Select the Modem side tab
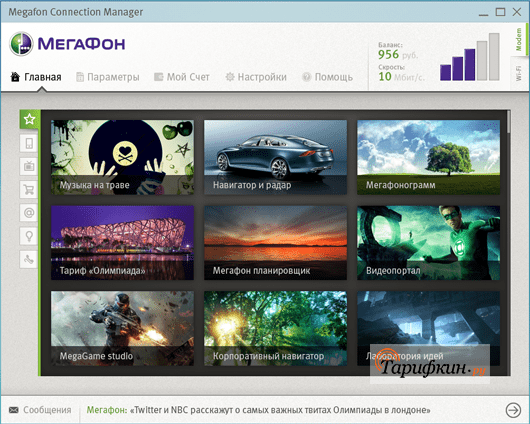The width and height of the screenshot is (530, 424). click(519, 40)
